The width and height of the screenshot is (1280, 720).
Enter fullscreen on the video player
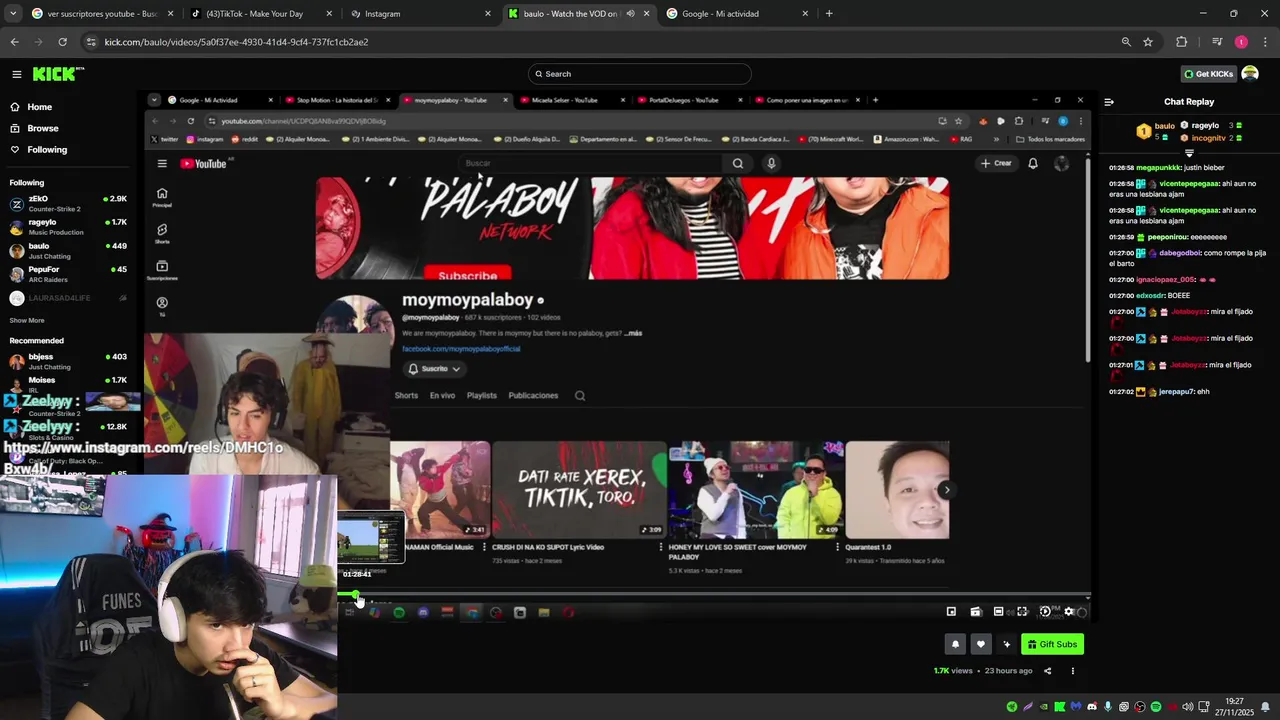(x=1022, y=612)
